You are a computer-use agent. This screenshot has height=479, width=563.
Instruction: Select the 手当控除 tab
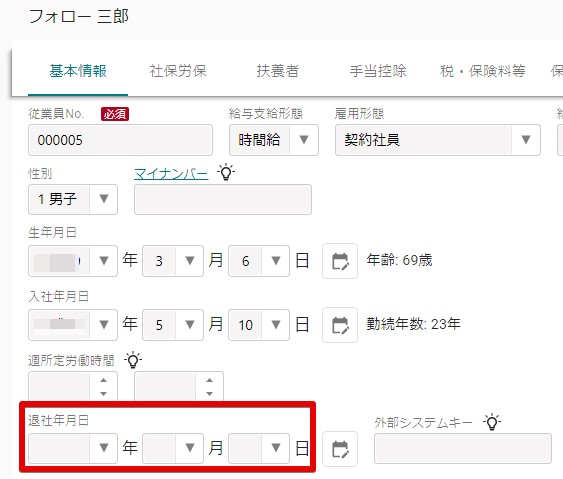coord(378,71)
